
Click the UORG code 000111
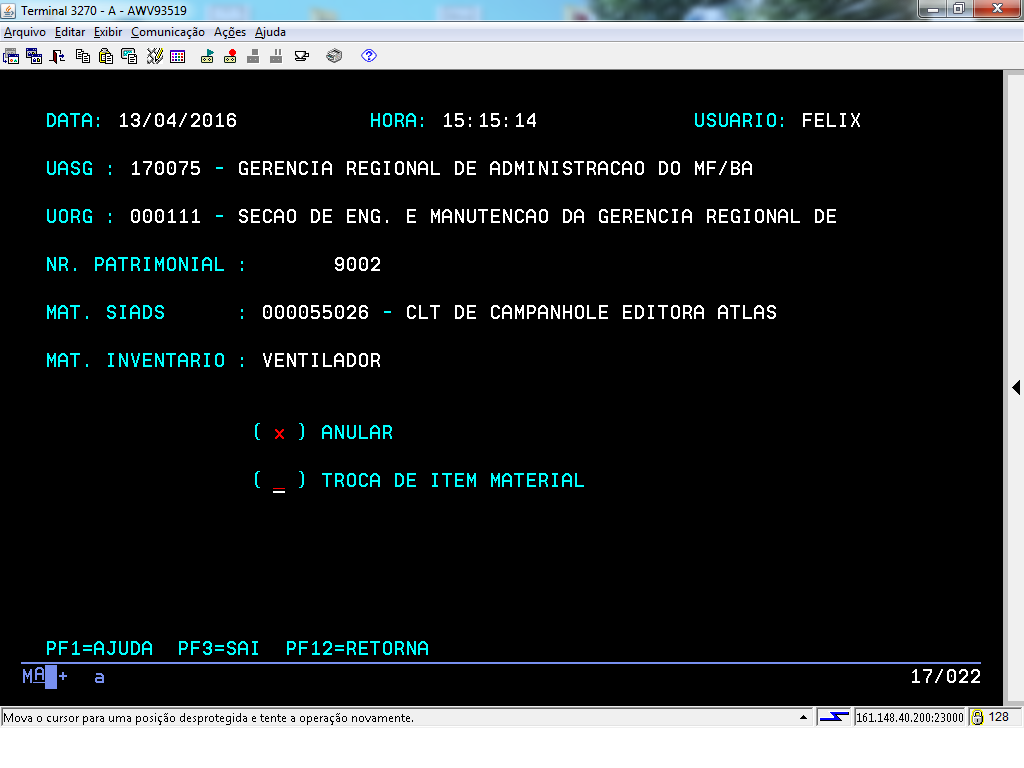[x=165, y=217]
